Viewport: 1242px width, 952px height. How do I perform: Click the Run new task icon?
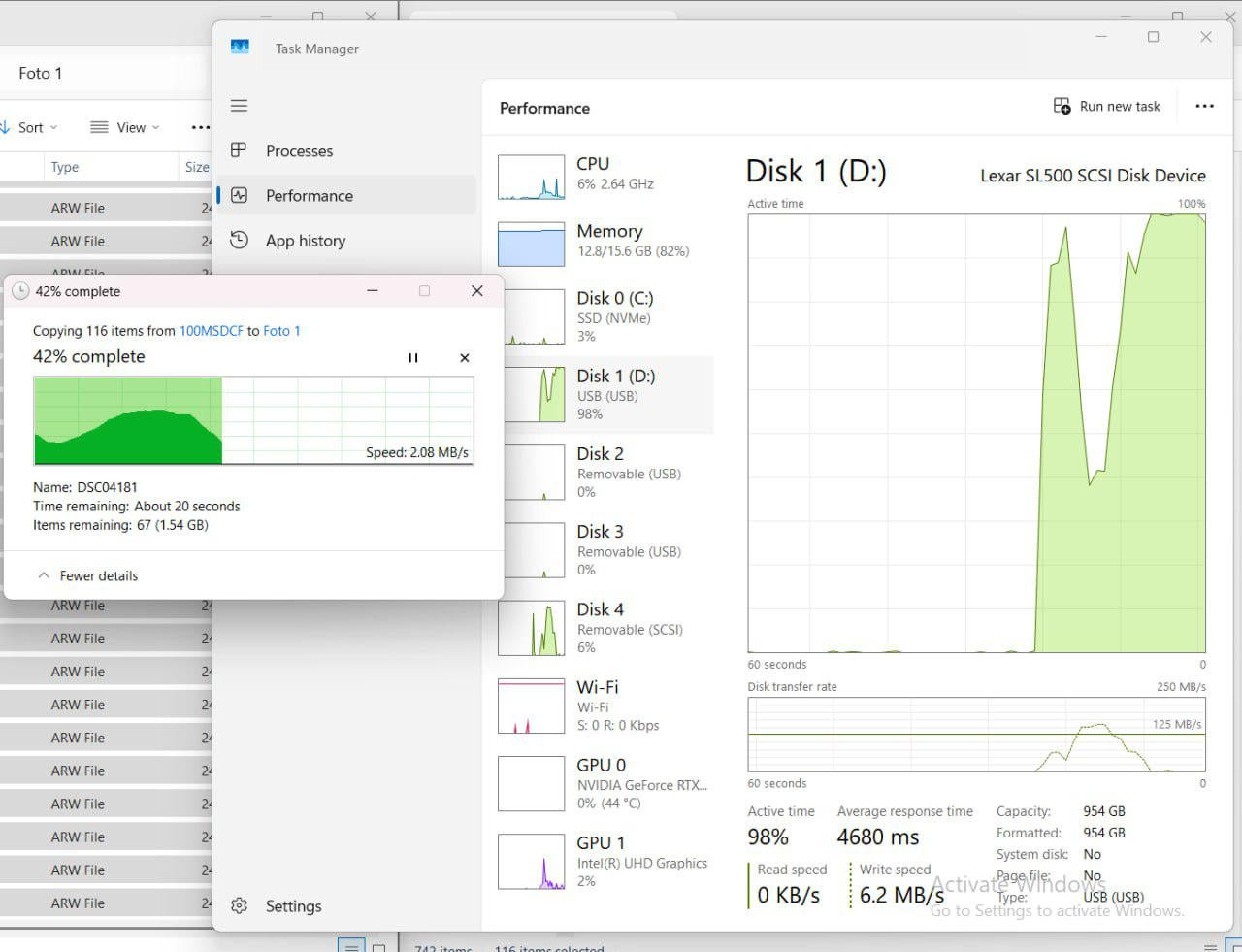click(1062, 106)
